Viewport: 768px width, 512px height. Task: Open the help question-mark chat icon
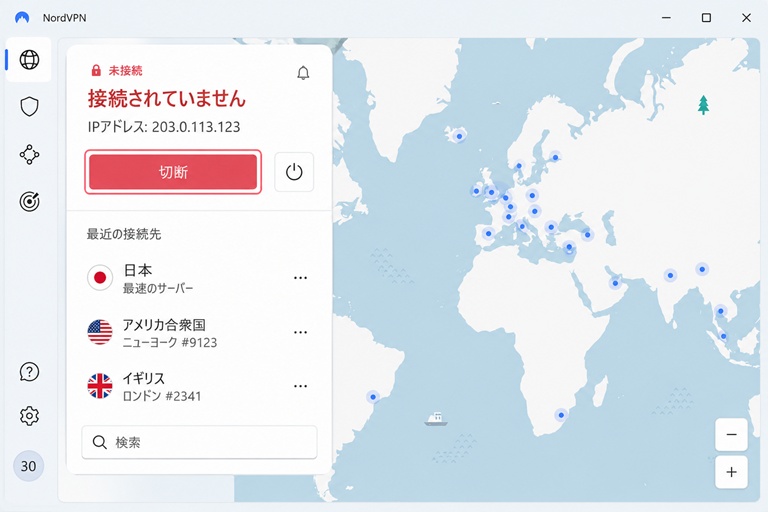coord(29,372)
